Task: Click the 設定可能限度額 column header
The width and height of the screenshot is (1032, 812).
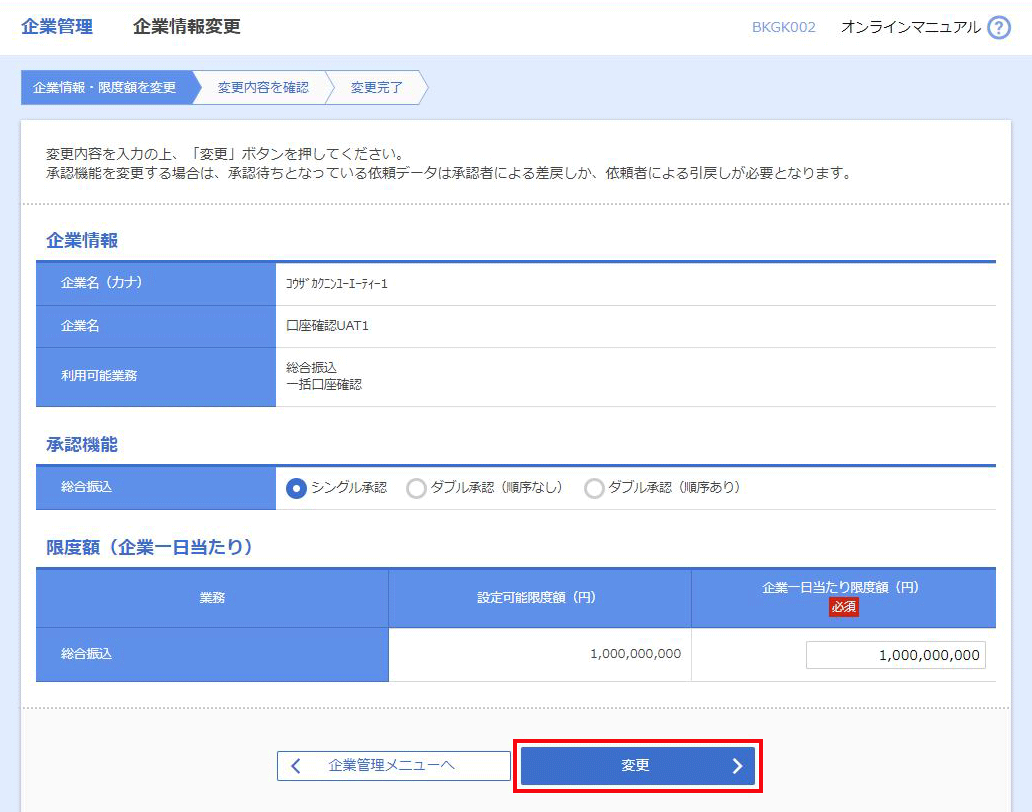Action: point(539,598)
